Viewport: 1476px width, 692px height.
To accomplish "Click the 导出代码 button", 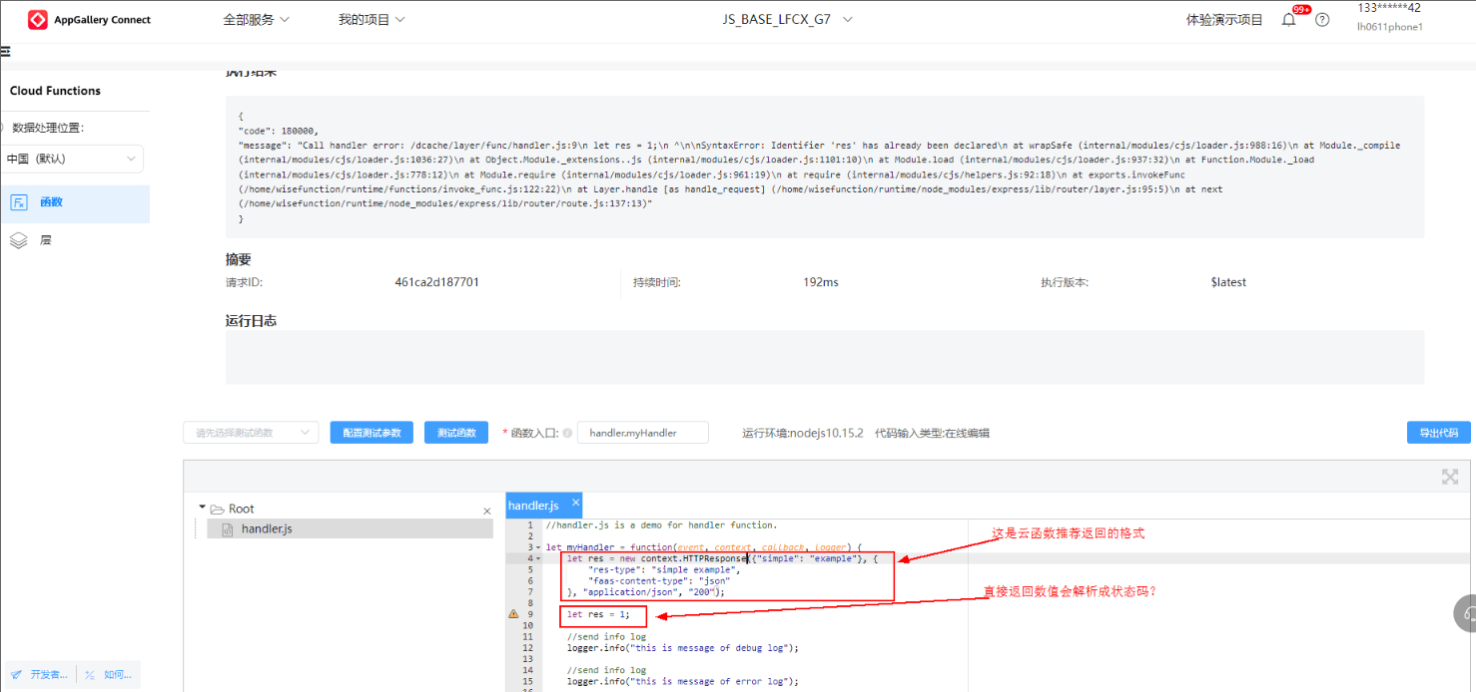I will coord(1438,433).
